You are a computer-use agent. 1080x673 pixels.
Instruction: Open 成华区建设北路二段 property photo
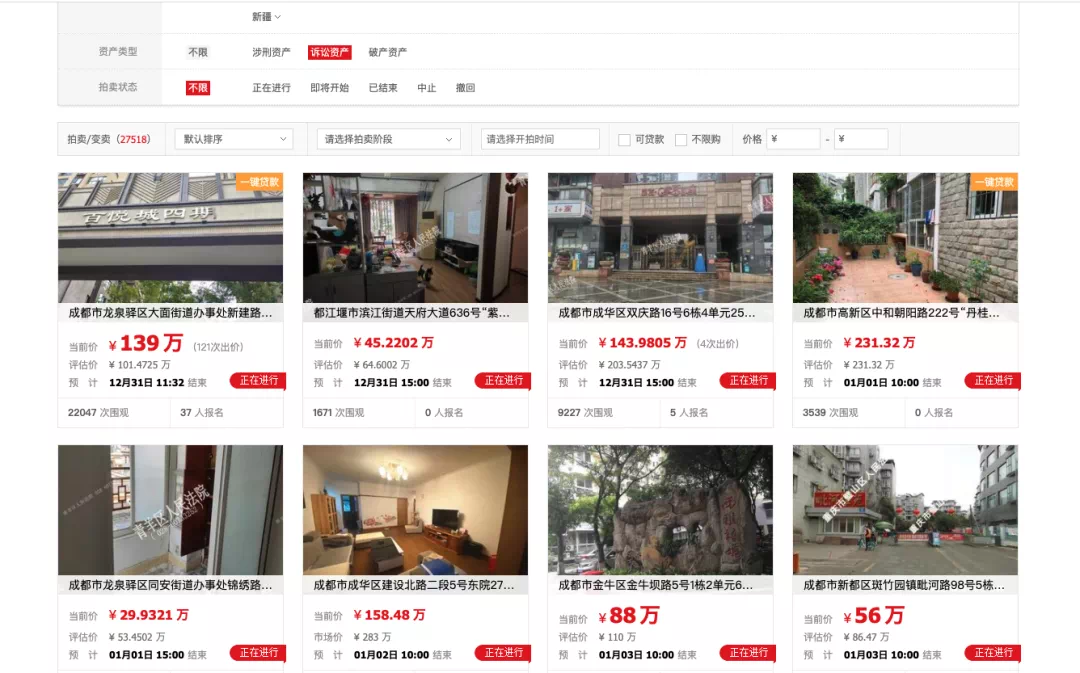[415, 510]
